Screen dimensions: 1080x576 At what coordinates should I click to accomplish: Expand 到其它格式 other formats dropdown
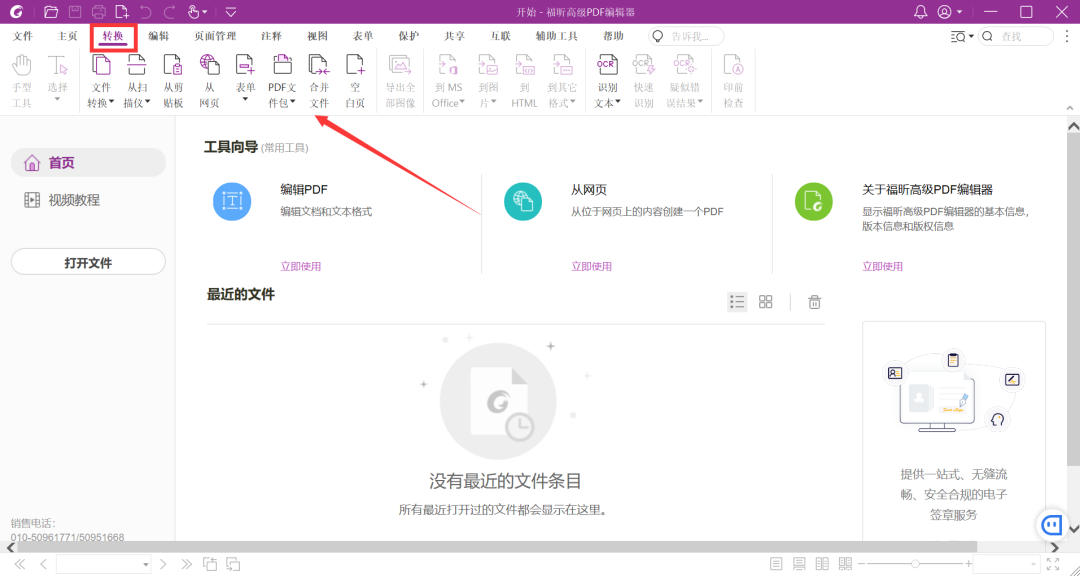[574, 103]
